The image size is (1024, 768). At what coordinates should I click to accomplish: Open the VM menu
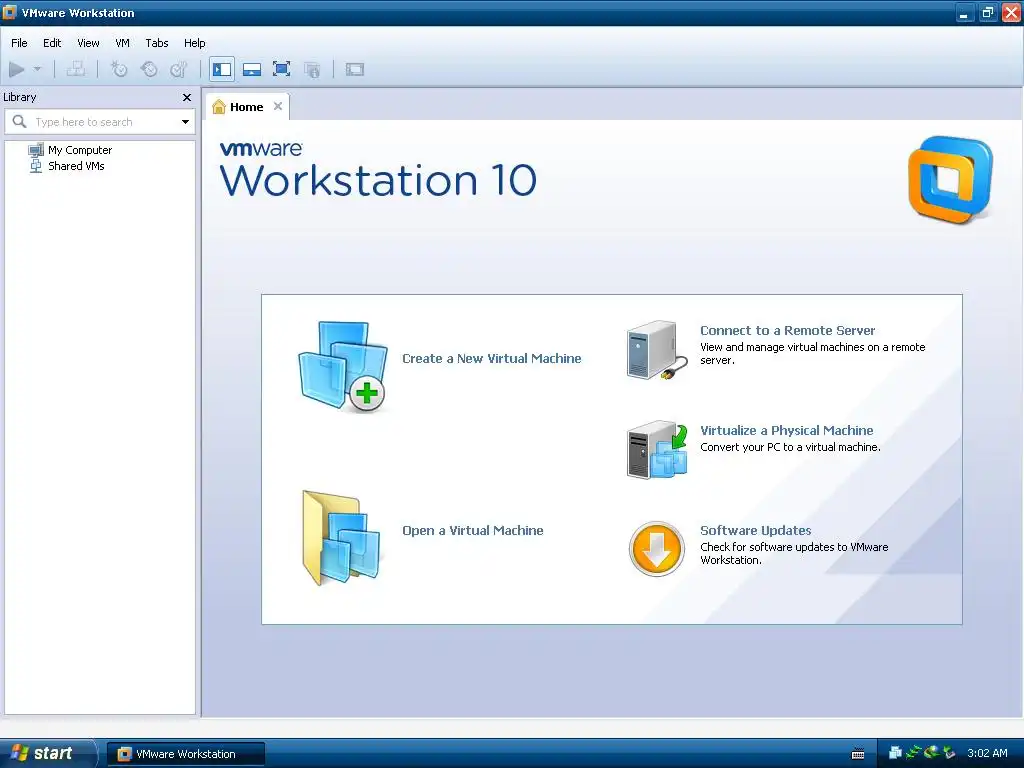tap(122, 43)
